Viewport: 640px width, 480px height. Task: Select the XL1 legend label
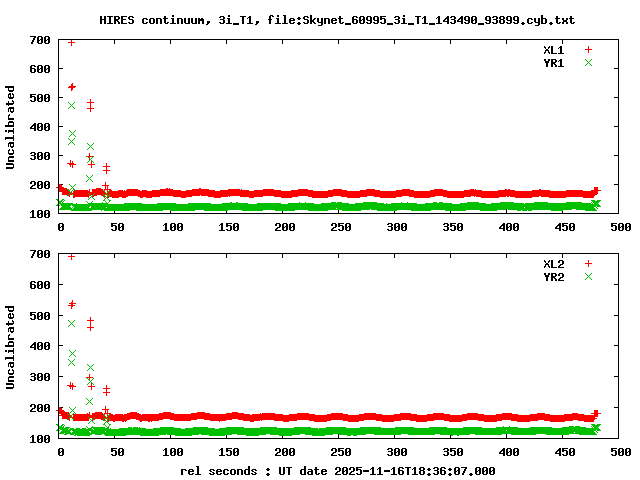553,49
